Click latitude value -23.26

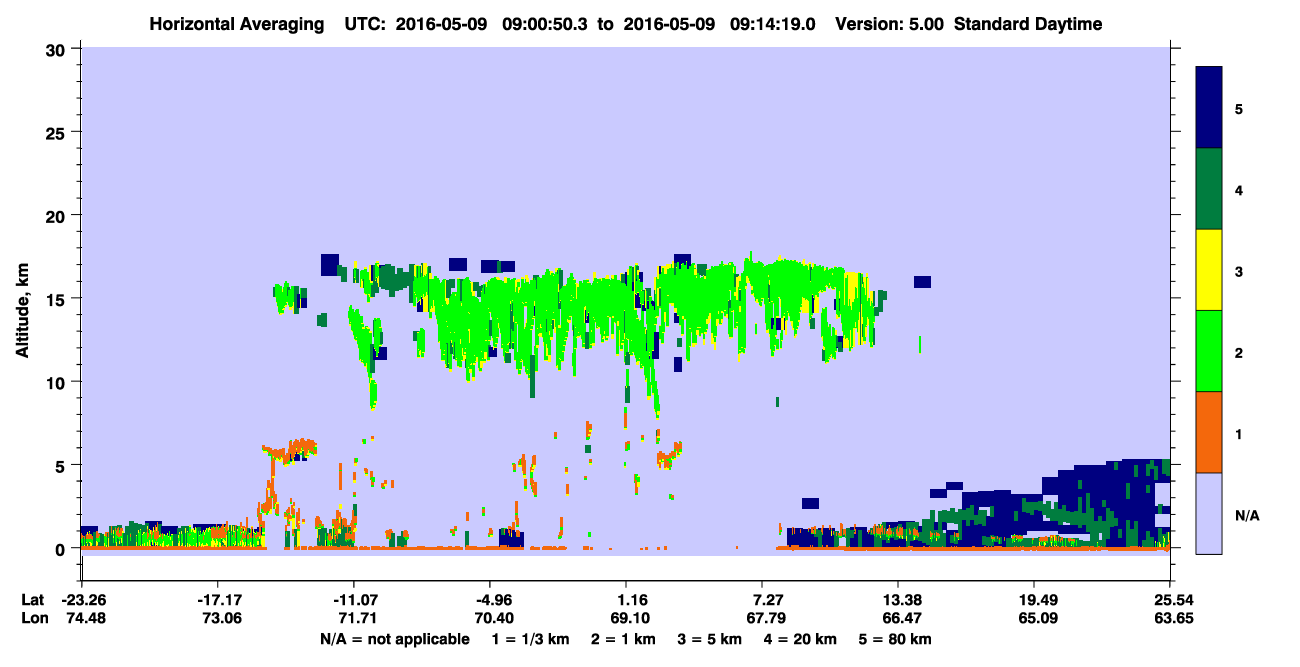[x=82, y=600]
